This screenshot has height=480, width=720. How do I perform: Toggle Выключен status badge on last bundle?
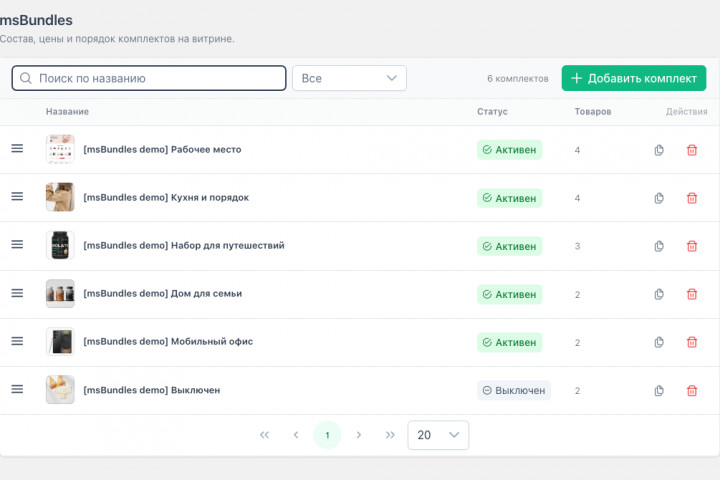pos(514,390)
